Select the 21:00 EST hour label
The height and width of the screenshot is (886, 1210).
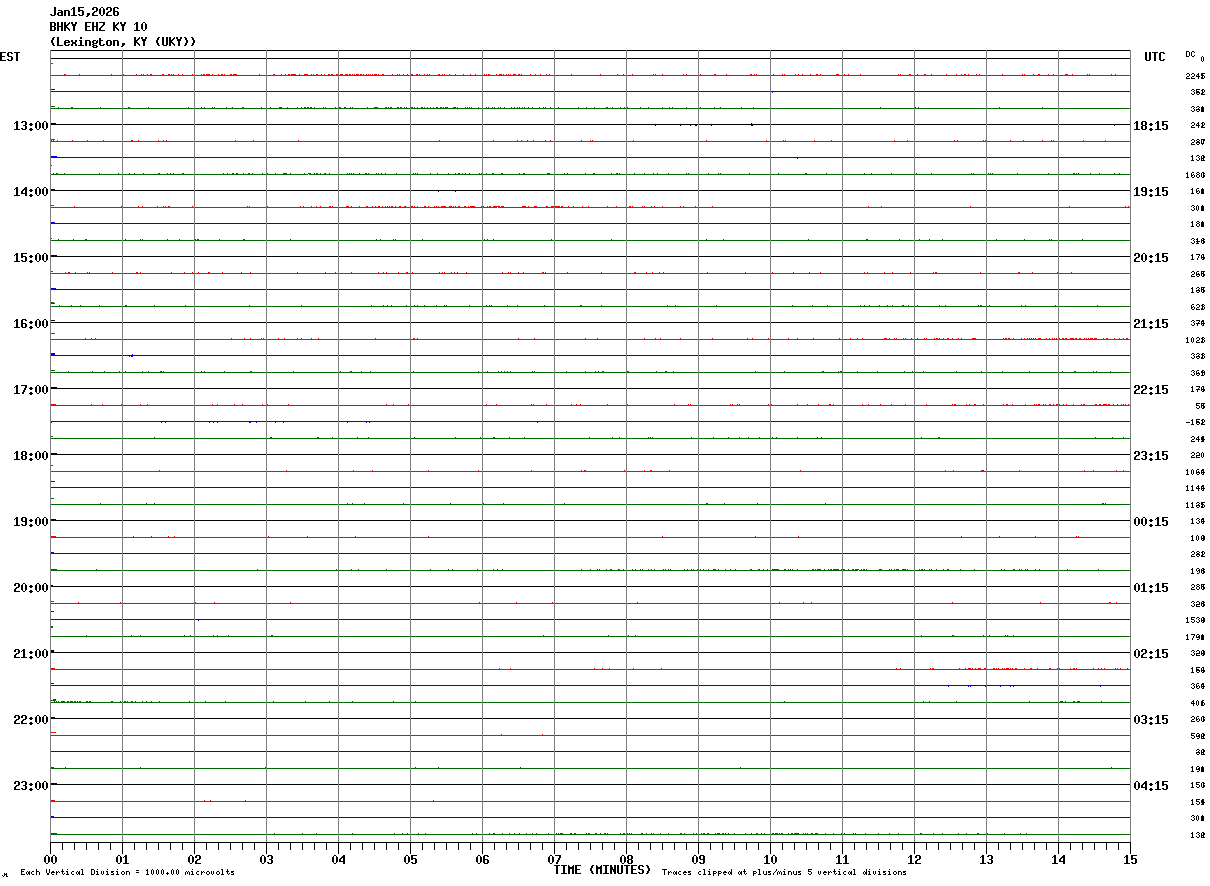point(30,653)
